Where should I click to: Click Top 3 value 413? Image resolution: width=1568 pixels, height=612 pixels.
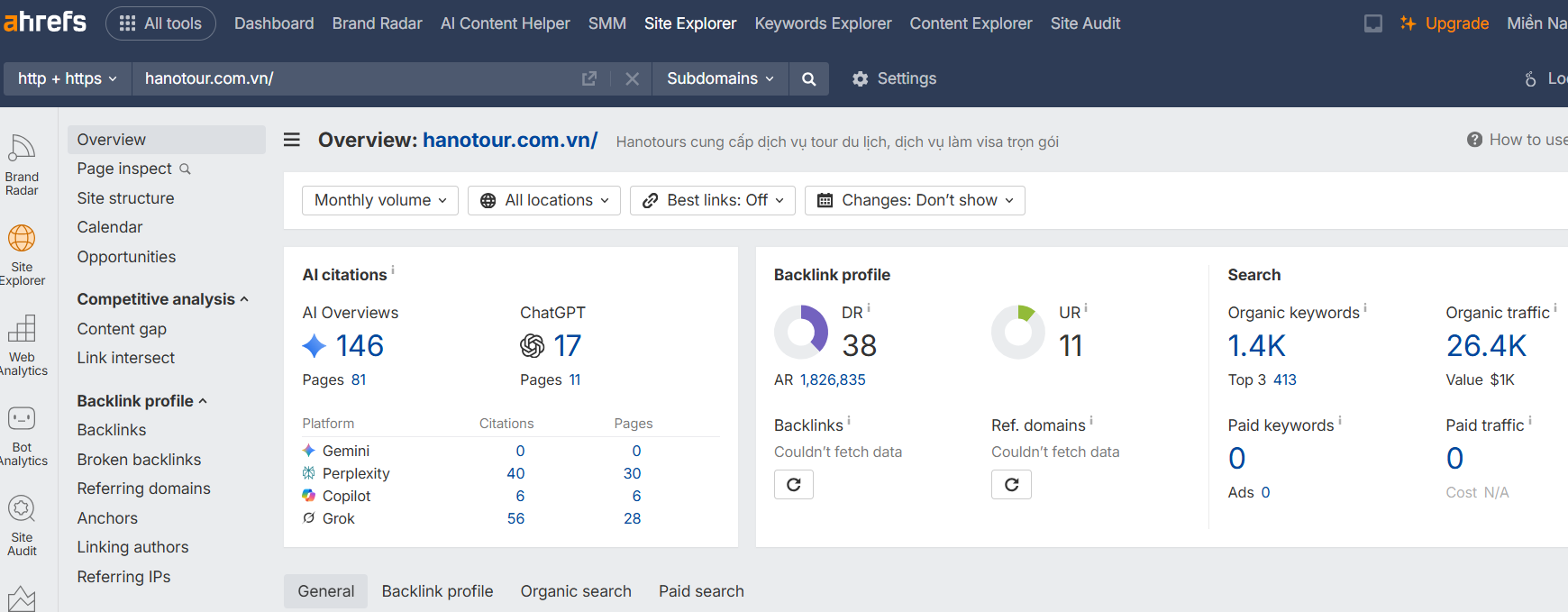(1285, 380)
